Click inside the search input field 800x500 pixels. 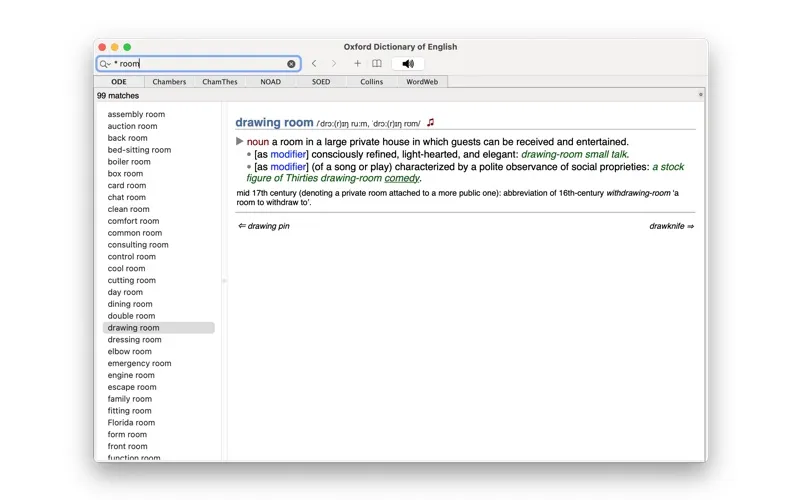point(199,64)
